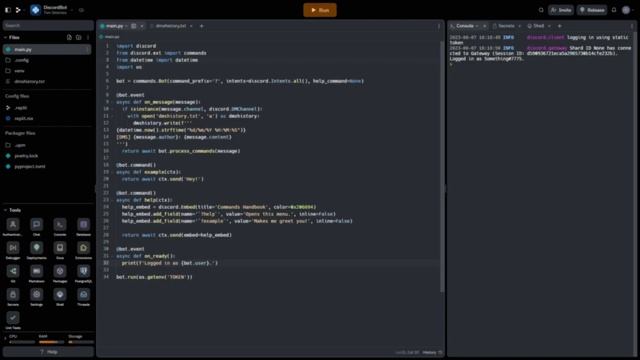Open the Shell tab dropdown arrow
Viewport: 640px width, 360px height.
click(x=549, y=26)
